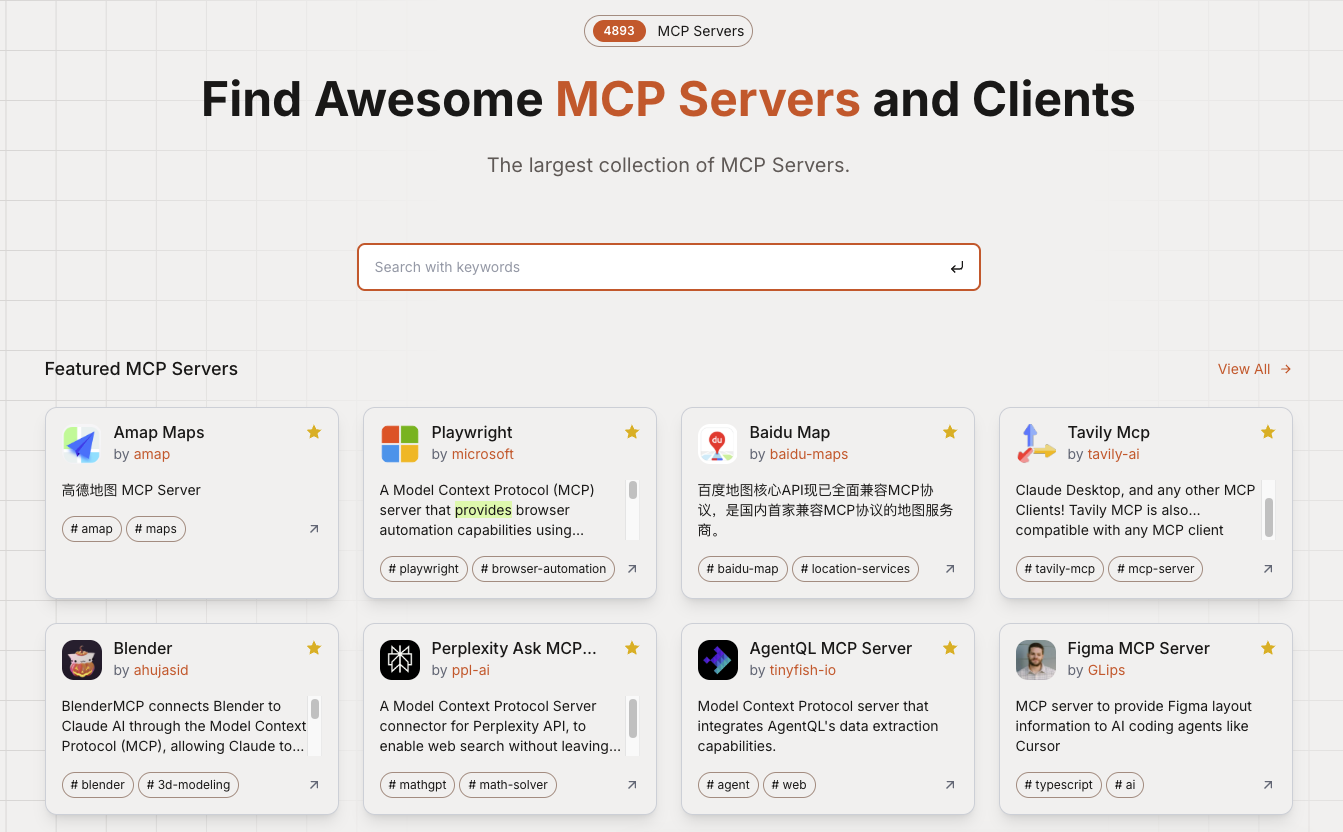Viewport: 1343px width, 832px height.
Task: Click the star on Amap Maps card
Action: point(314,432)
